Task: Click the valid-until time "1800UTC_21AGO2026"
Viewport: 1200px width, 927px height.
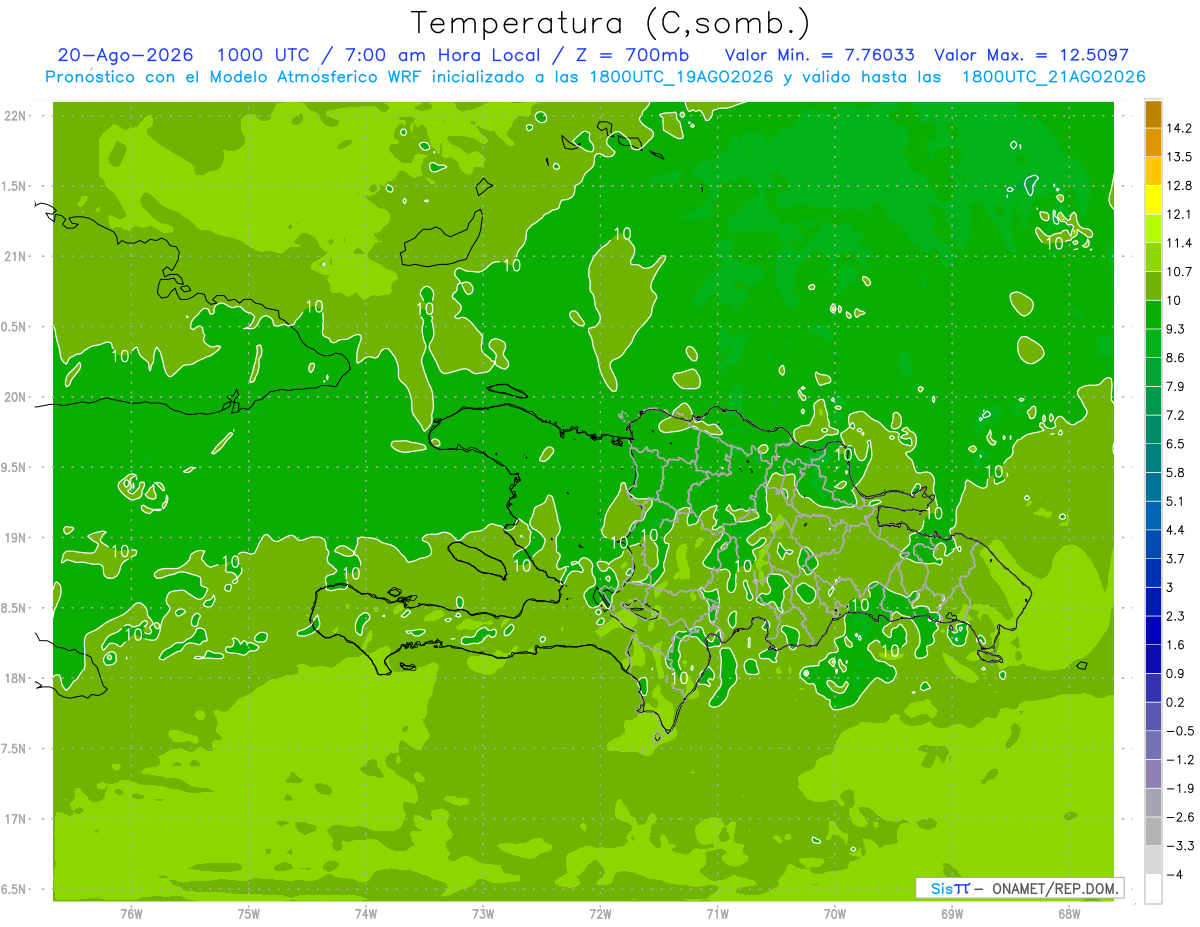Action: (1054, 76)
